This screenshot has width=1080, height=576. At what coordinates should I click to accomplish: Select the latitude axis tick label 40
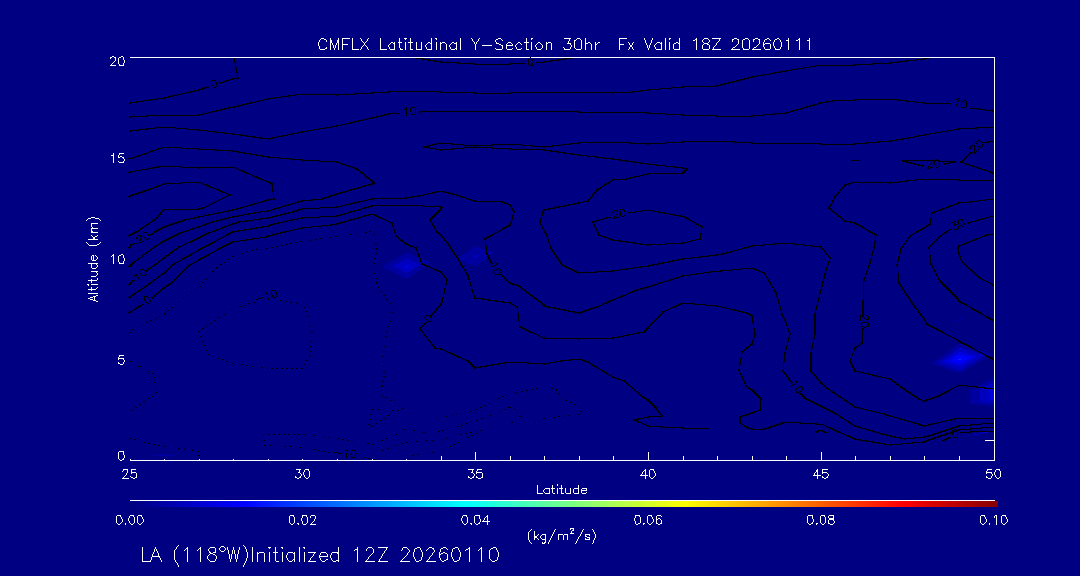648,475
